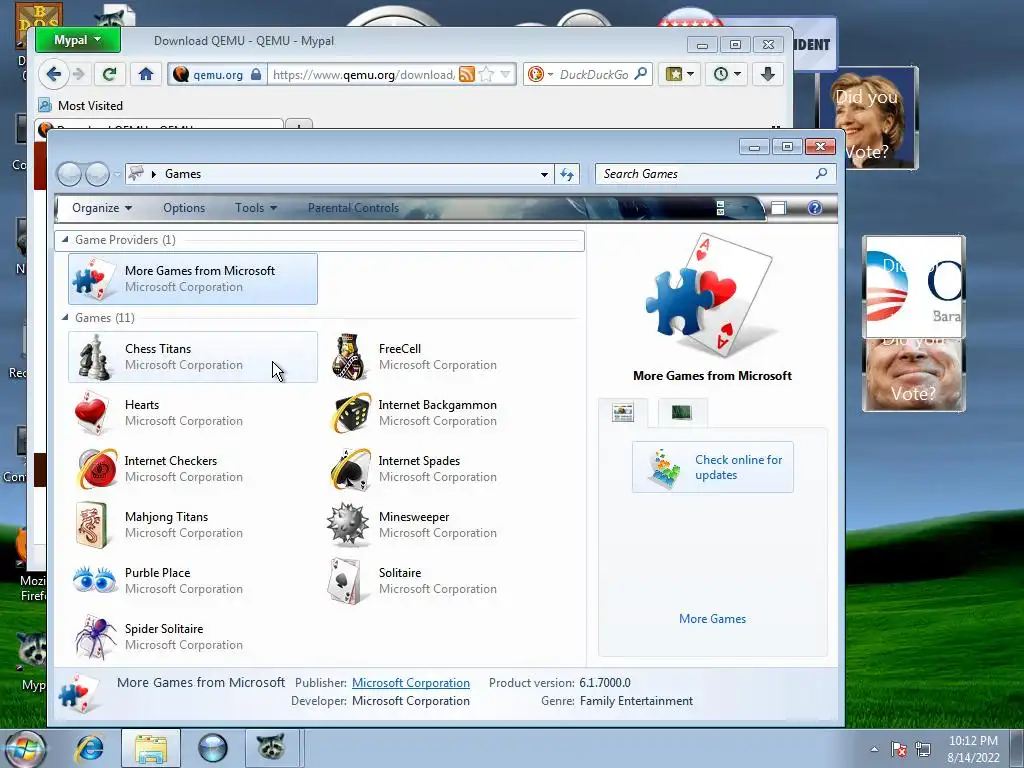Go to Mypal home page icon

coord(146,74)
